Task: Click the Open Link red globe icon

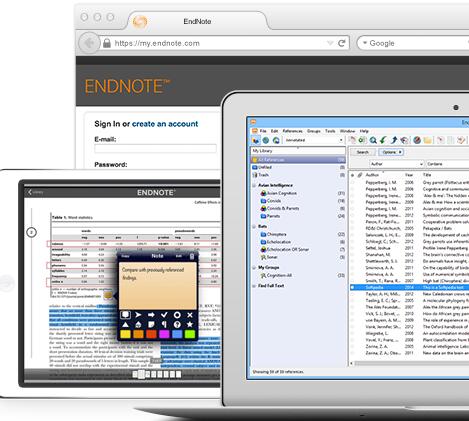Action: [417, 140]
